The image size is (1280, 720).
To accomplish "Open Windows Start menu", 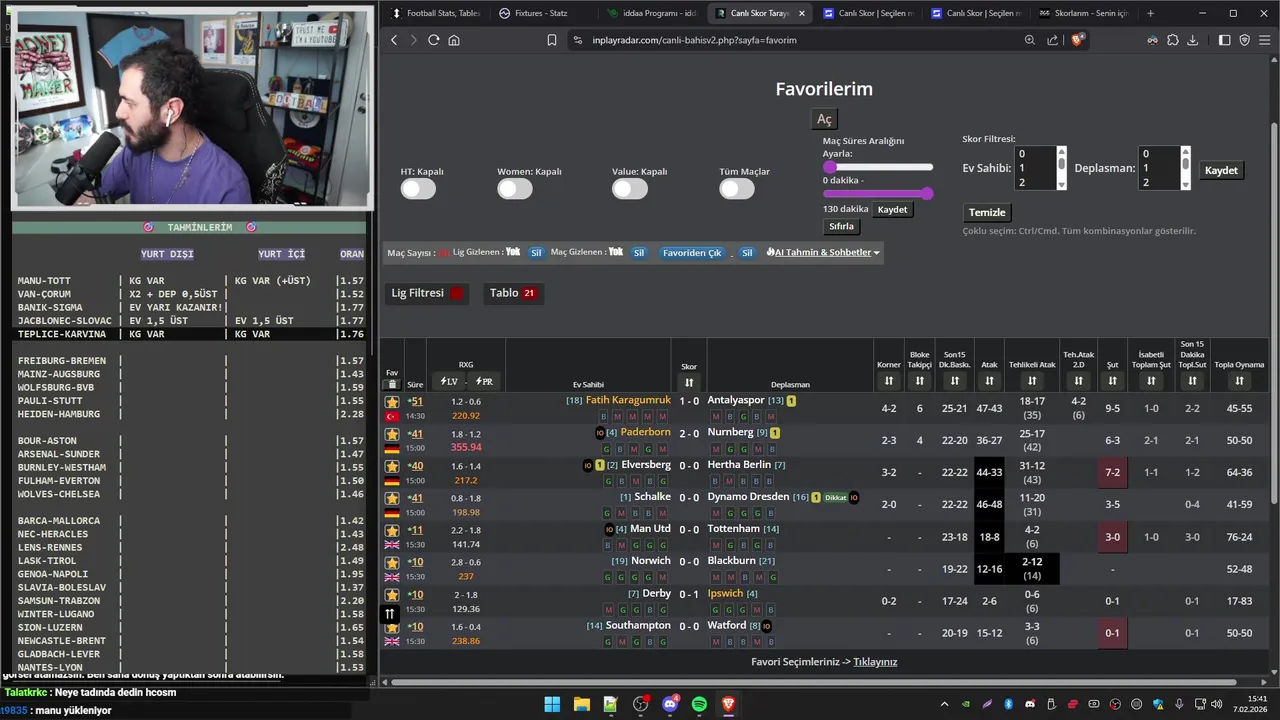I will [552, 704].
